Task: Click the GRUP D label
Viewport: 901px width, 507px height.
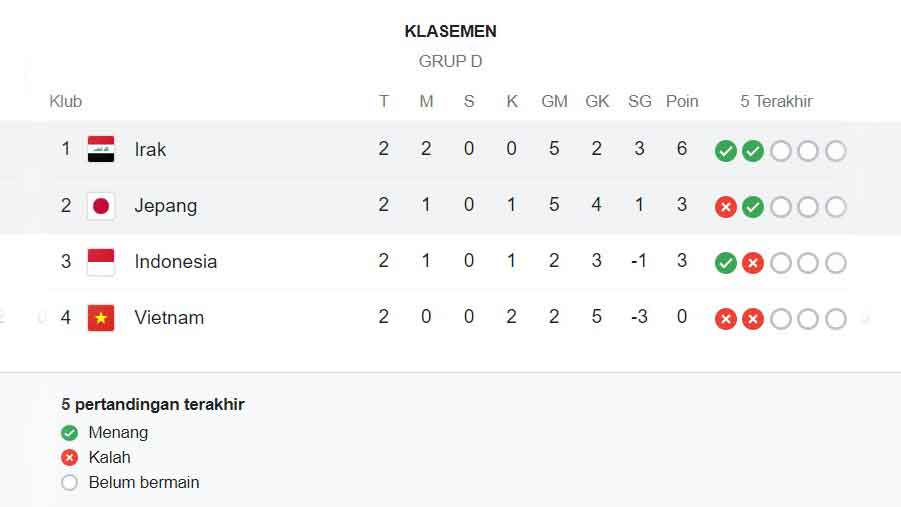Action: tap(450, 61)
